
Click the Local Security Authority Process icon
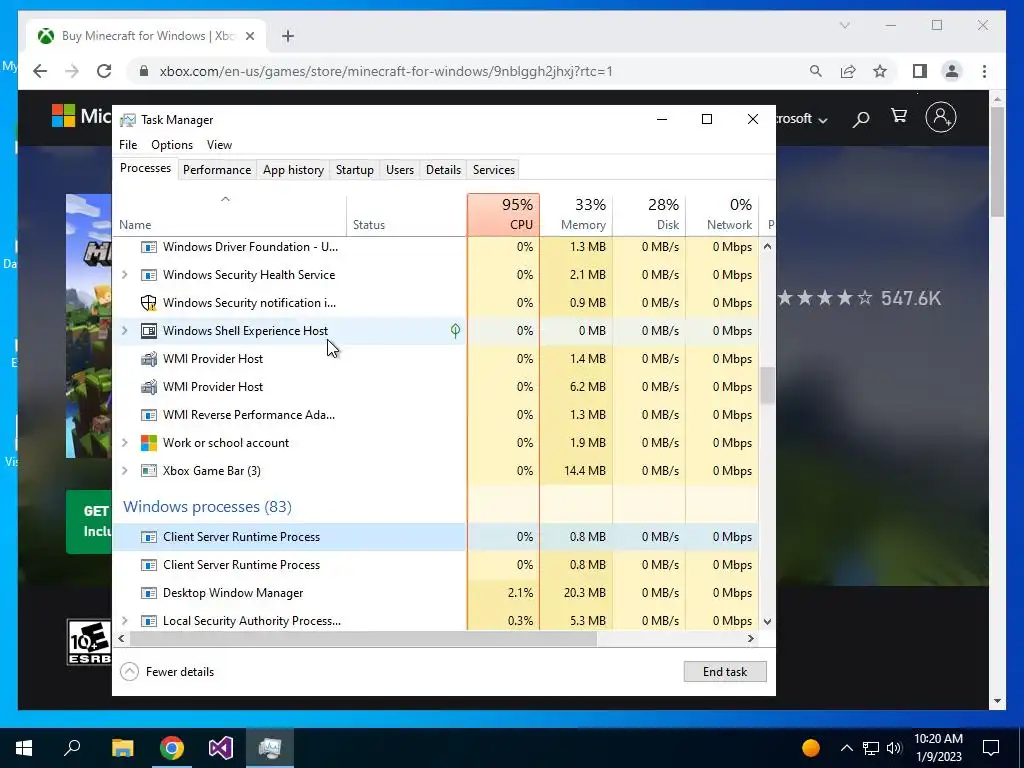[x=149, y=621]
